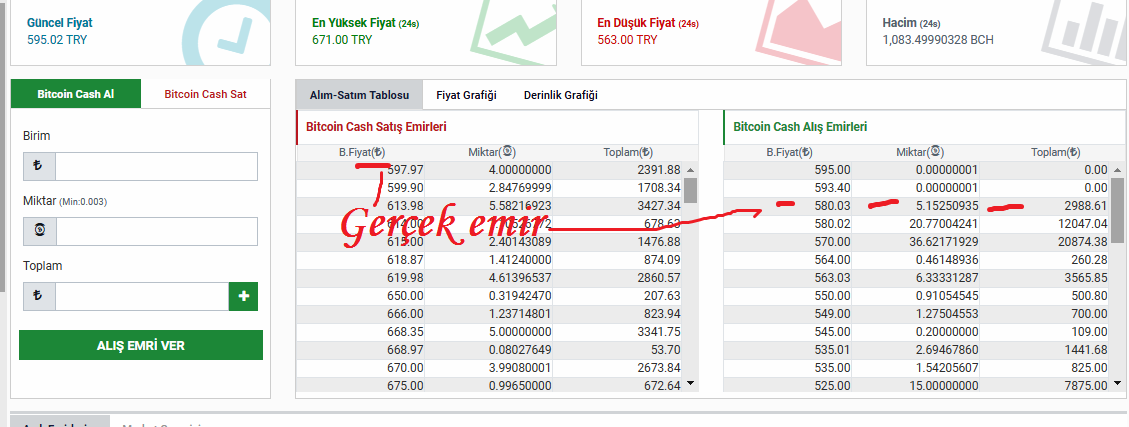Click the ALIŞ EMRİ VER button
The image size is (1129, 427).
tap(141, 345)
